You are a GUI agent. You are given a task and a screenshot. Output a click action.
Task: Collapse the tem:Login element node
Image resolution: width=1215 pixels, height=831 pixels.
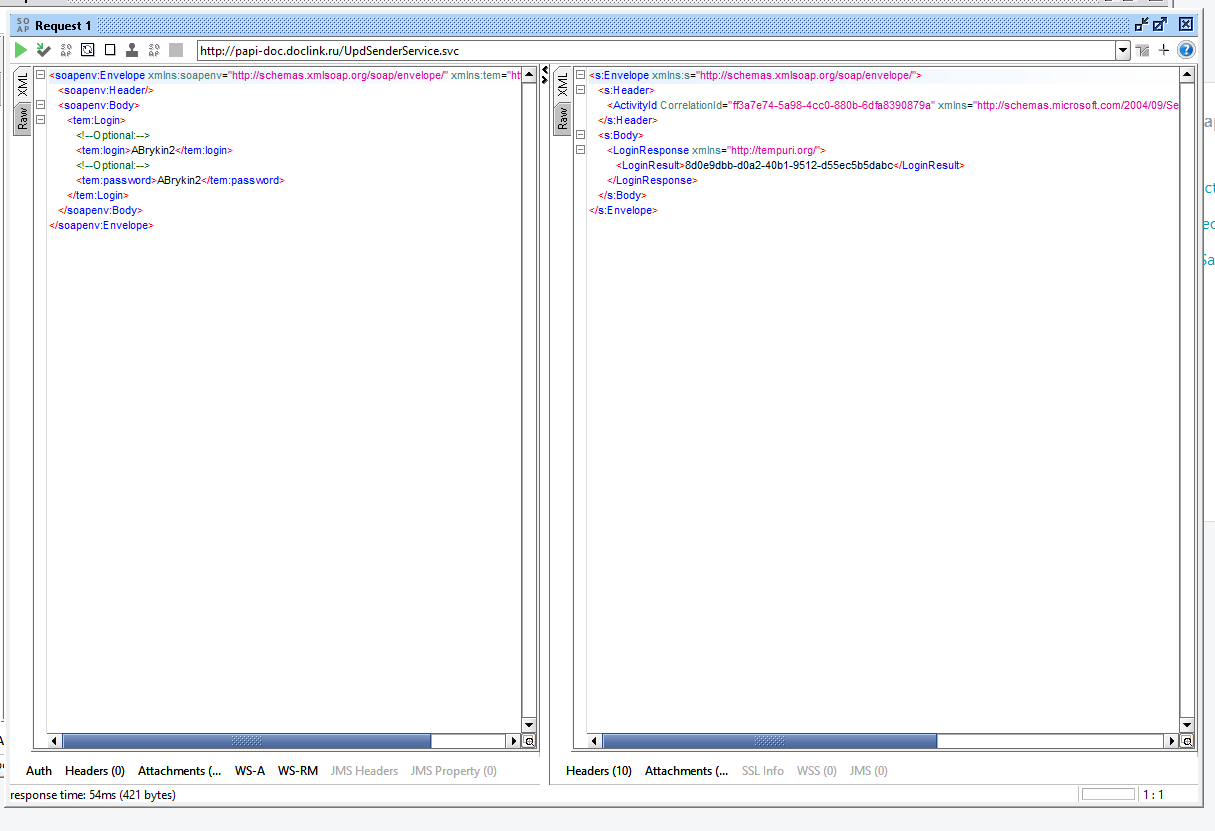point(39,120)
